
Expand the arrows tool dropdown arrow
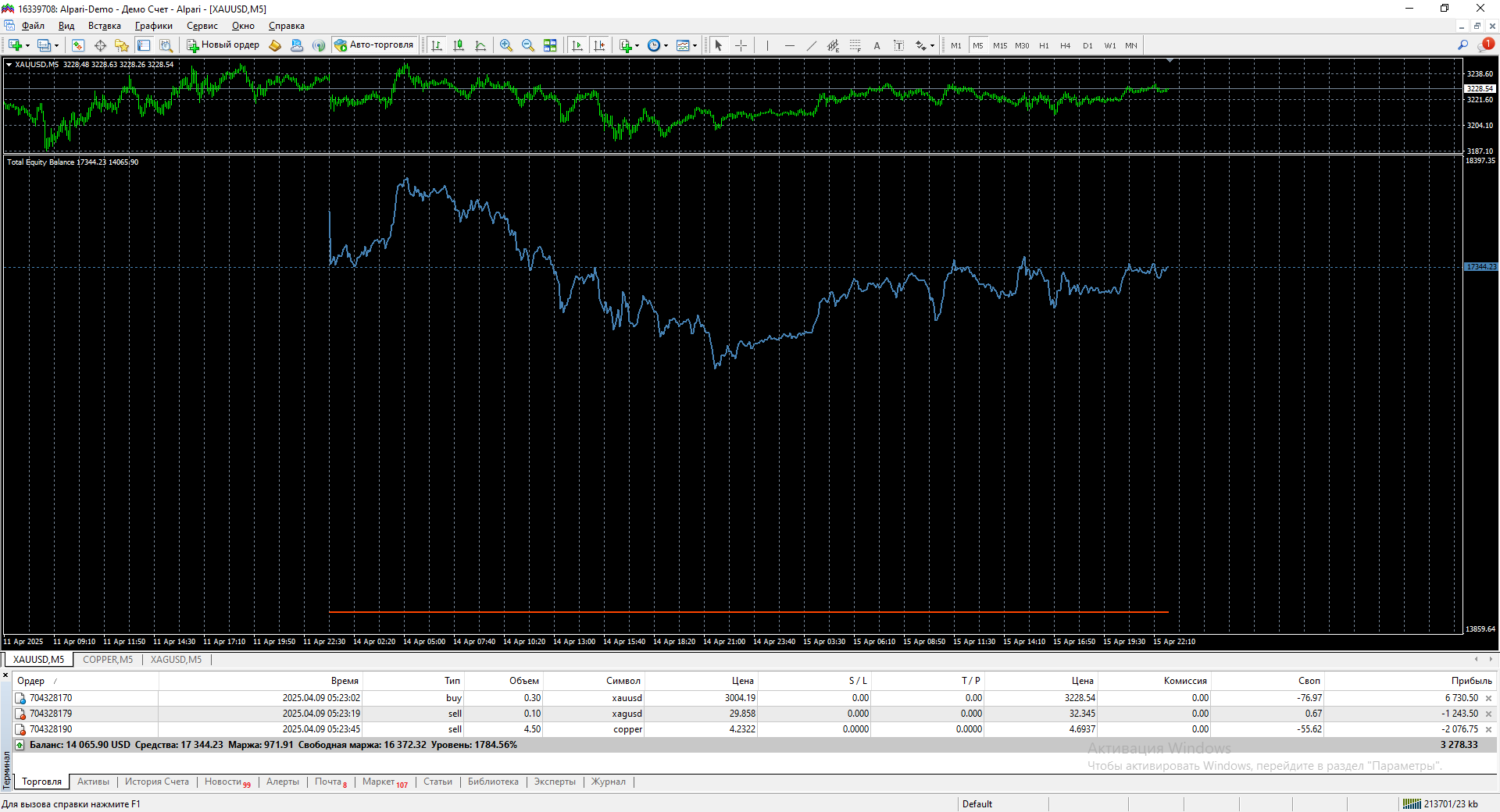point(933,45)
